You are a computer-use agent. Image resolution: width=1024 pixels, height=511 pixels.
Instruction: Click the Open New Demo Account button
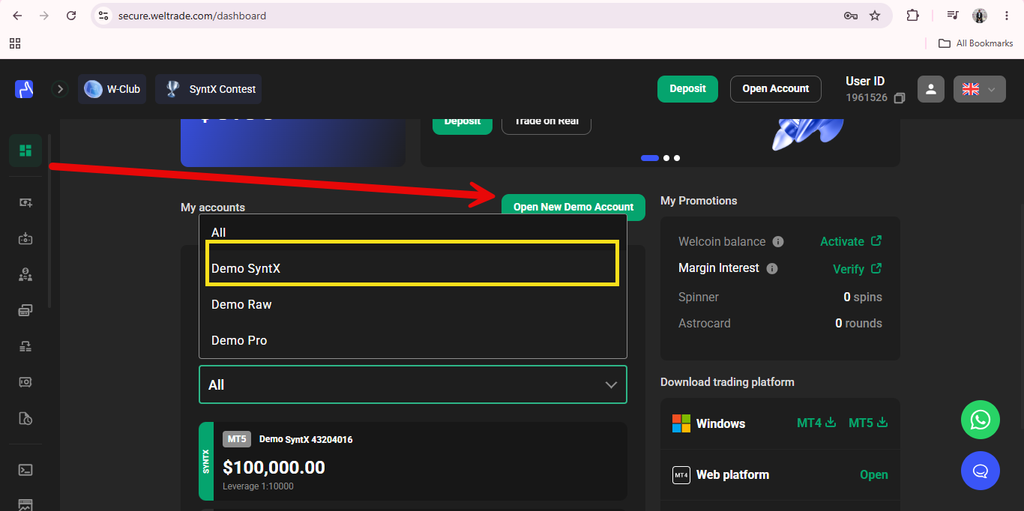(x=573, y=207)
